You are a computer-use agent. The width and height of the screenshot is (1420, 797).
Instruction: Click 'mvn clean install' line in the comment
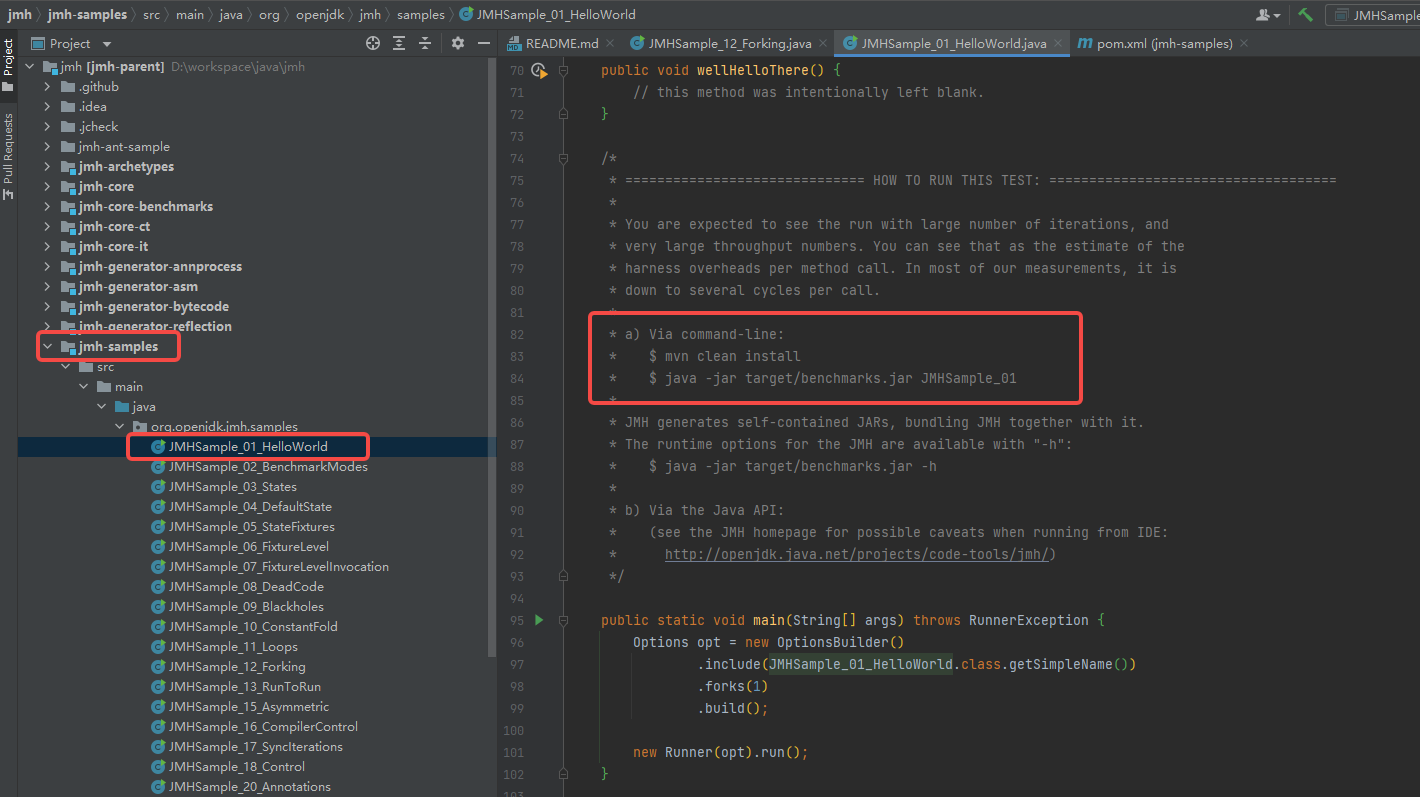click(724, 356)
